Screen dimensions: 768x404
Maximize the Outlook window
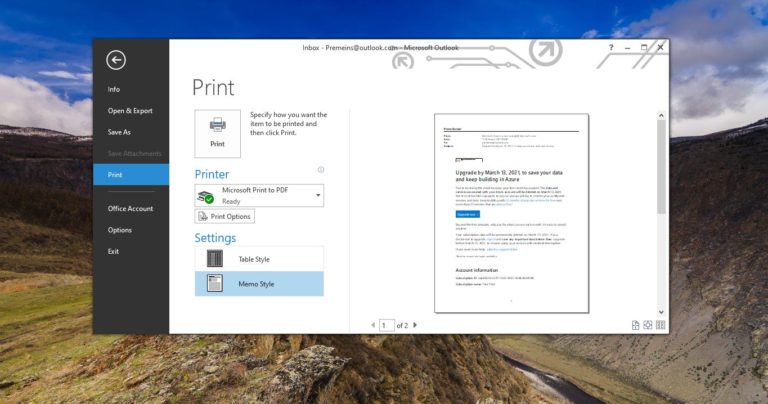644,48
